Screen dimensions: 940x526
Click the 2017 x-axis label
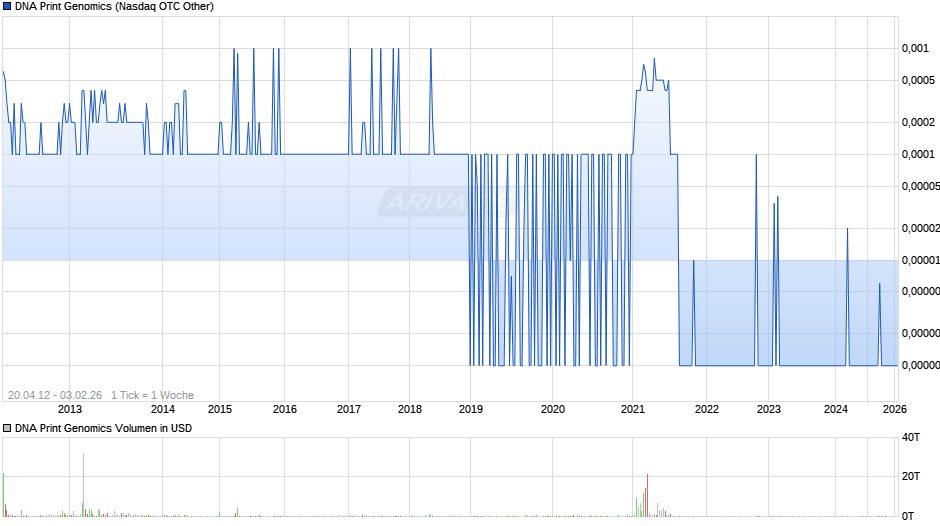tap(349, 409)
